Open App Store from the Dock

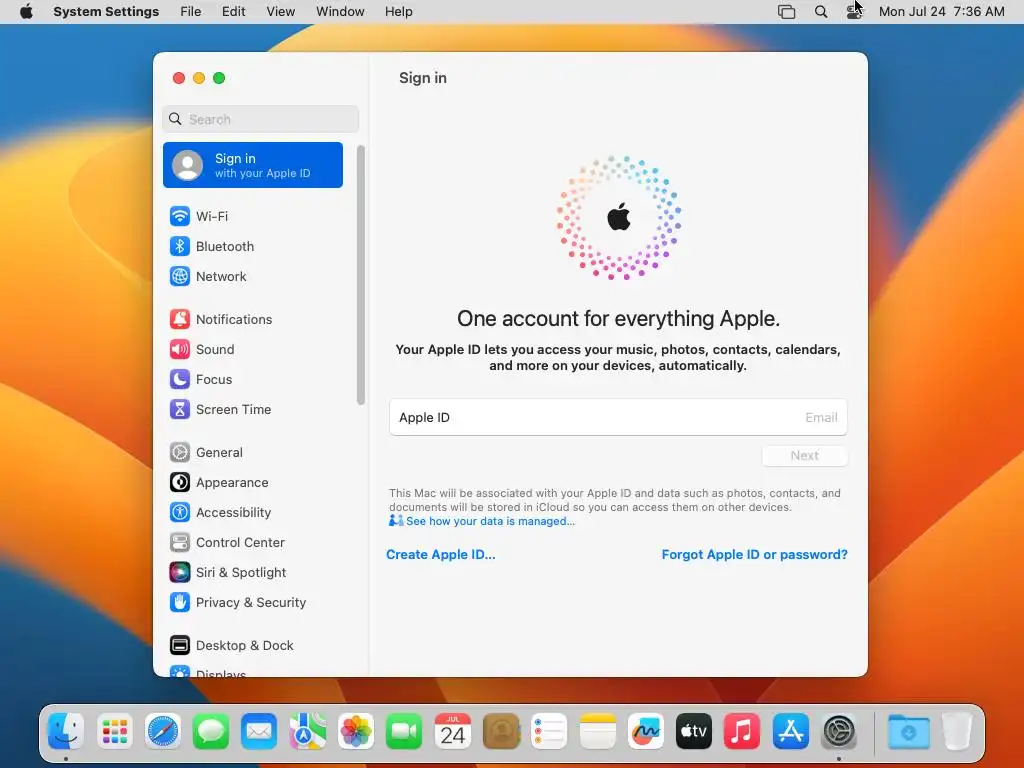click(790, 731)
